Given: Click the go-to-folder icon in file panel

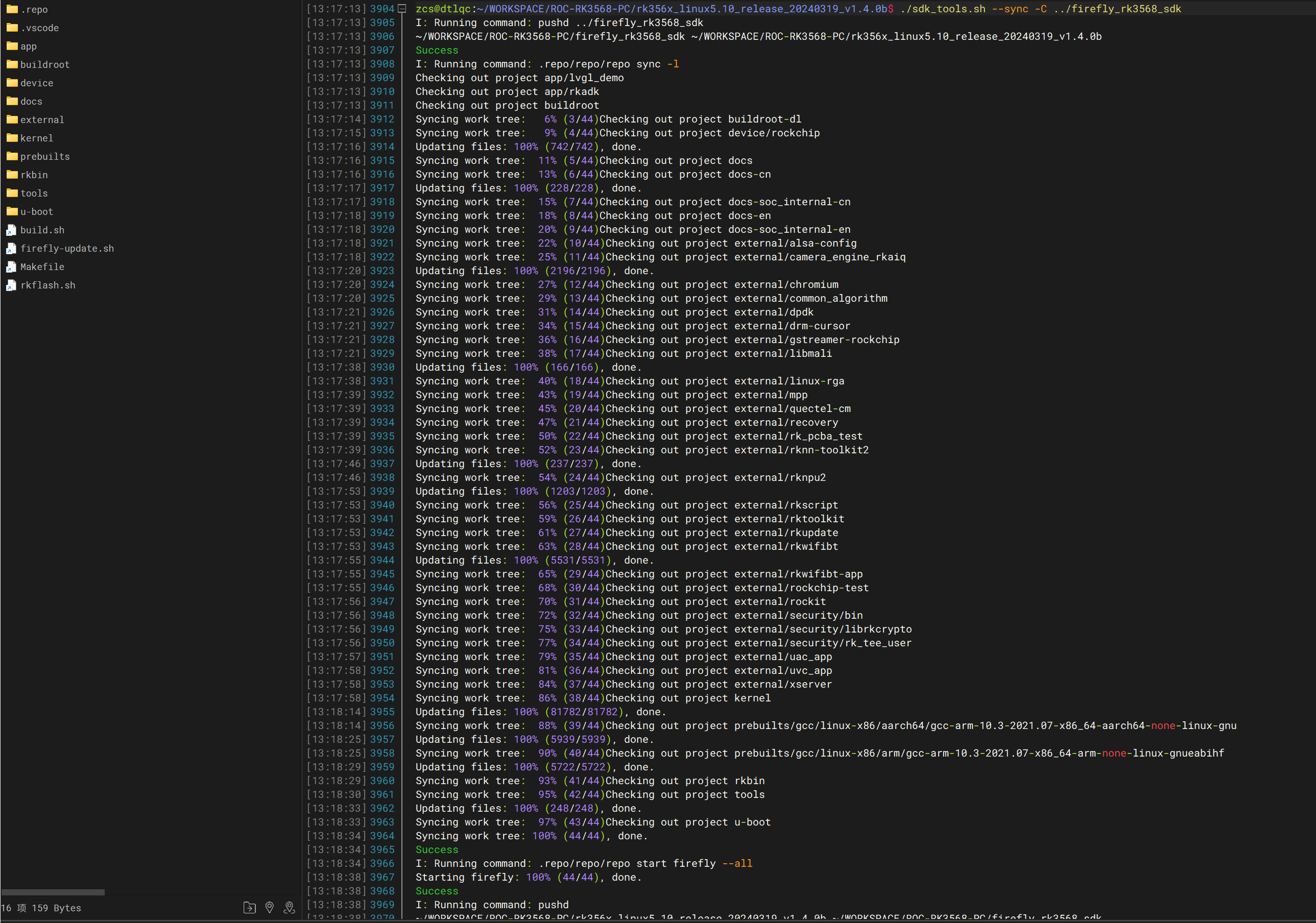Looking at the screenshot, I should tap(249, 908).
